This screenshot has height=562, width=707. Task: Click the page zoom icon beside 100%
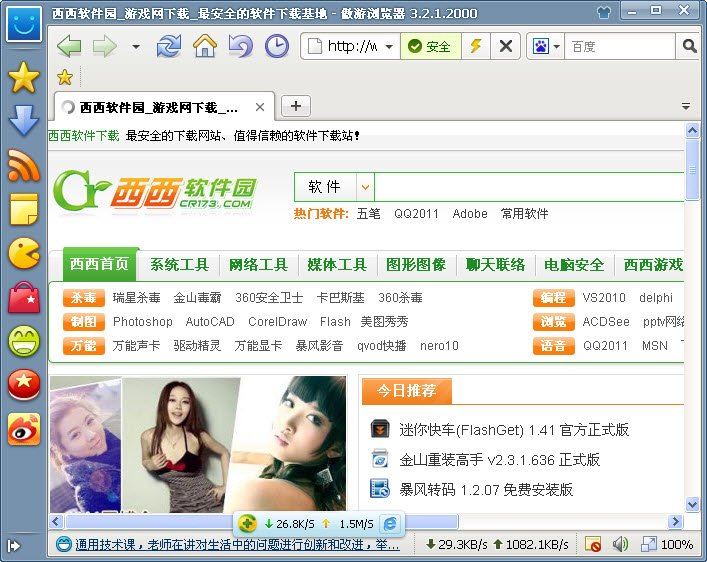click(x=648, y=544)
